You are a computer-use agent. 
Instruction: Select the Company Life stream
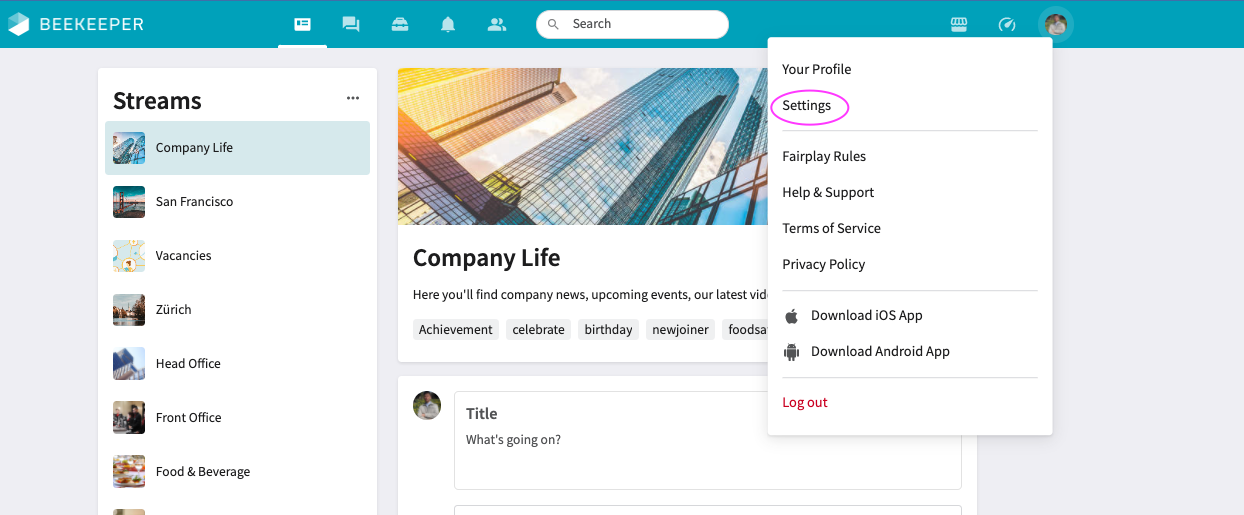[237, 148]
